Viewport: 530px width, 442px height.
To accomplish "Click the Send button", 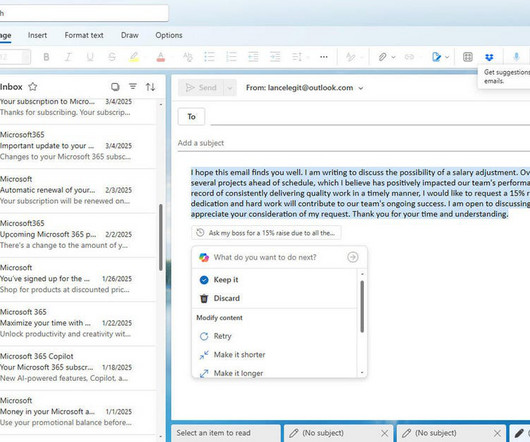I will [201, 88].
